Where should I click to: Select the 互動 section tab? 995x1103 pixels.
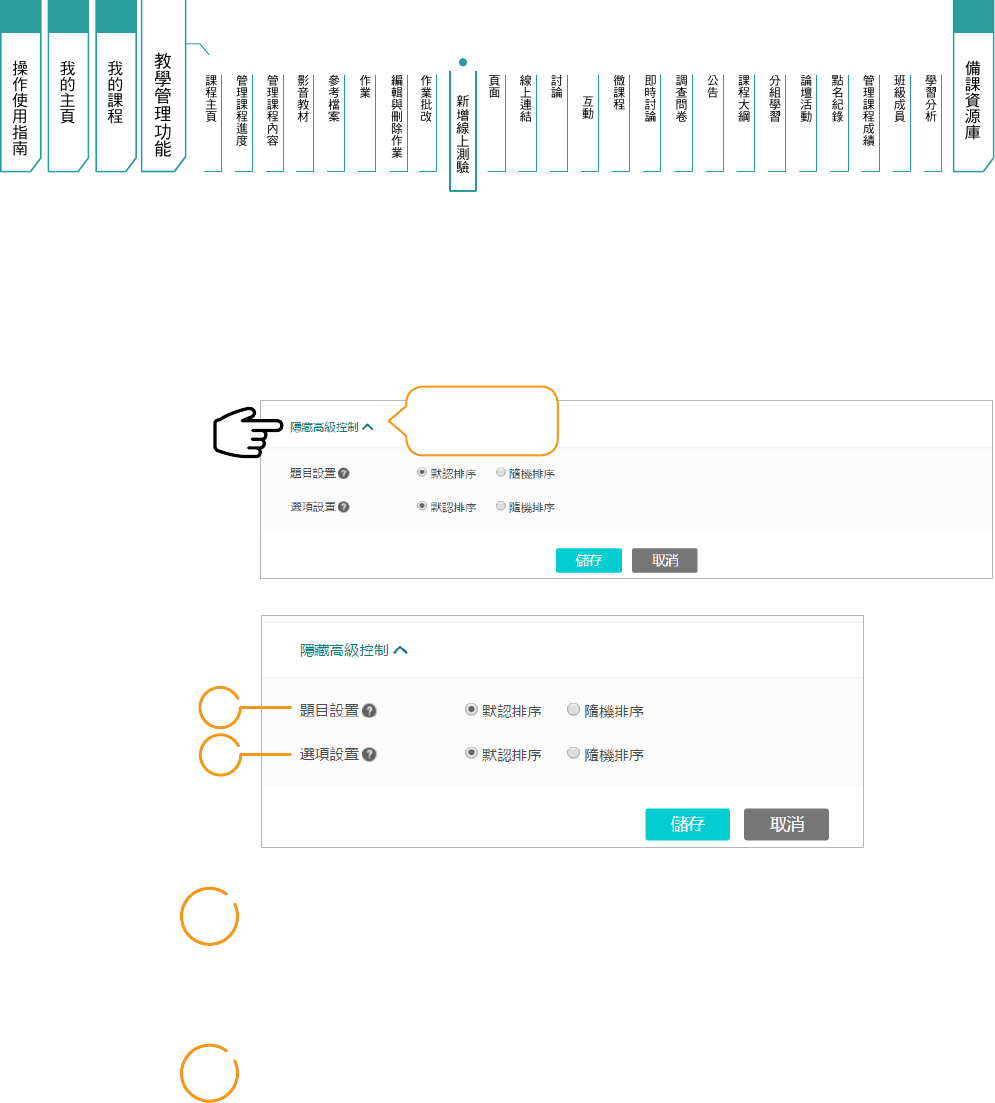click(x=589, y=121)
